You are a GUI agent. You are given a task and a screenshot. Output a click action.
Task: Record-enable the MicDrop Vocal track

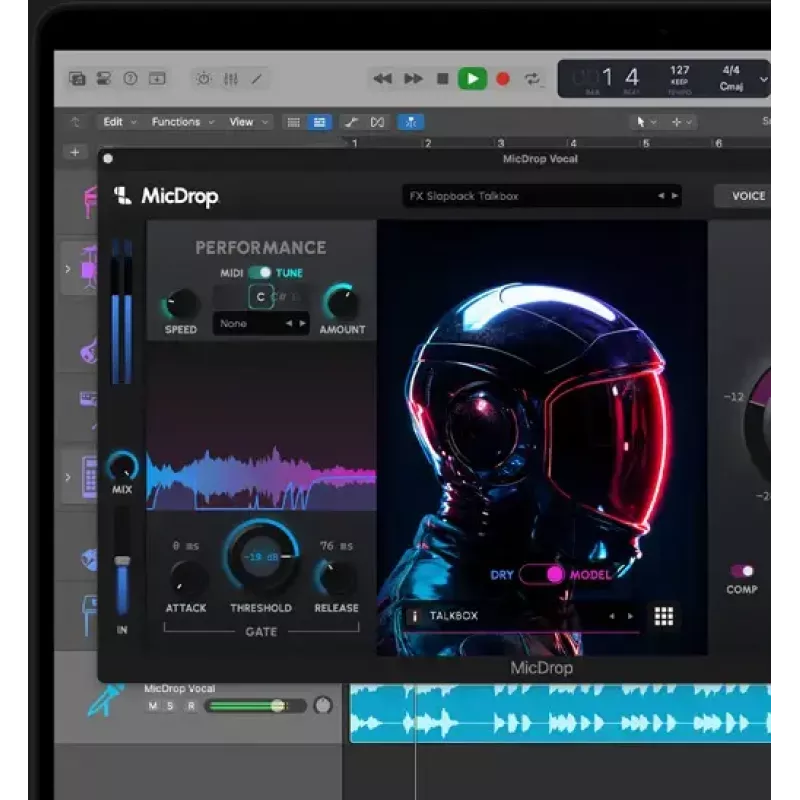191,706
